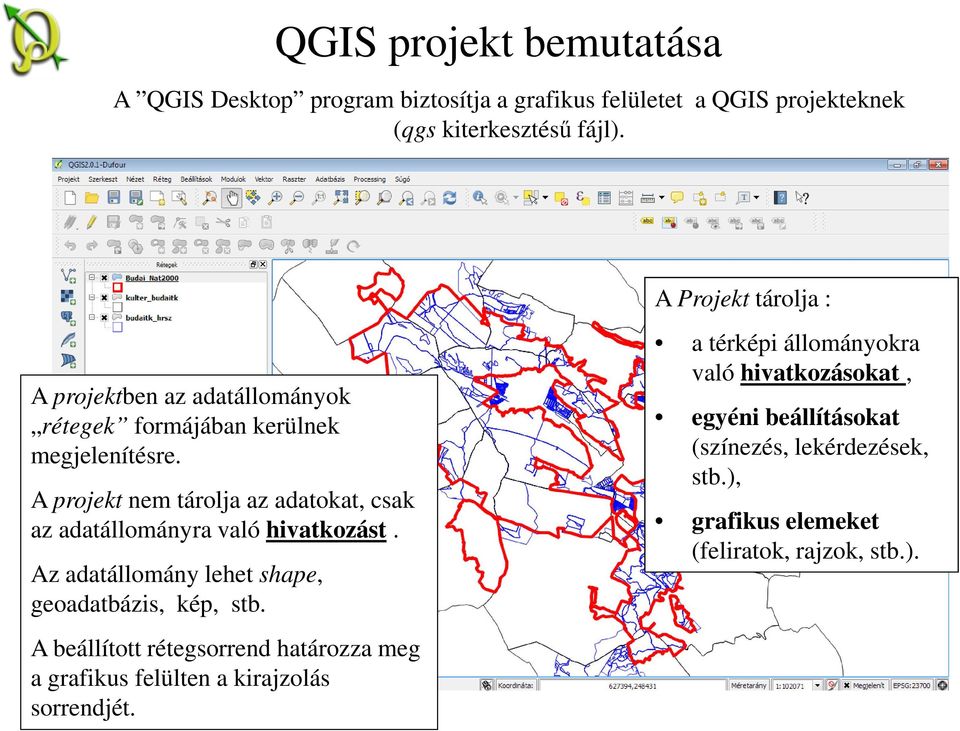
Task: Open the Raszter menu
Action: point(294,179)
